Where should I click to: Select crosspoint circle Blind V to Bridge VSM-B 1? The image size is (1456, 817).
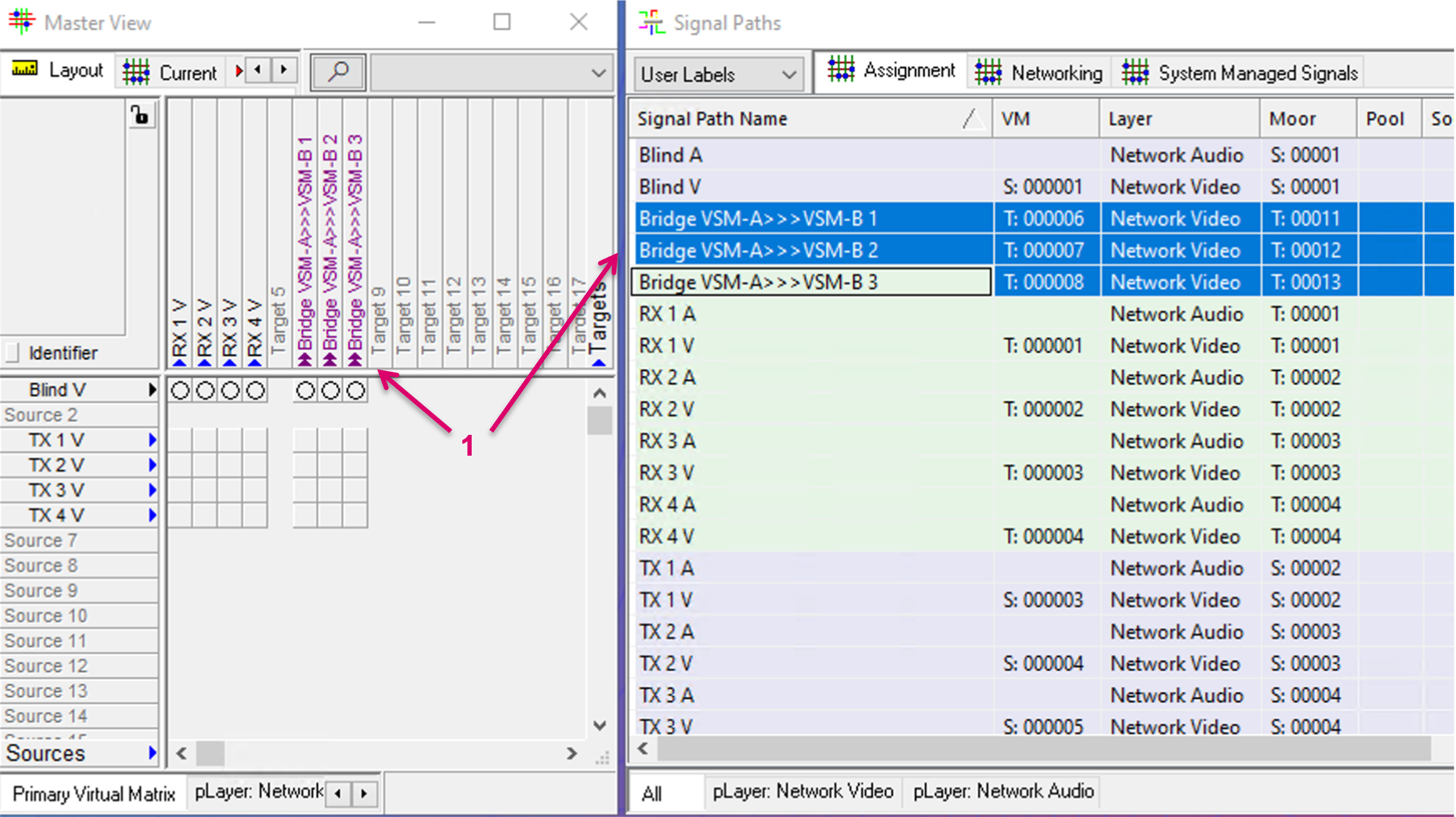[x=305, y=390]
